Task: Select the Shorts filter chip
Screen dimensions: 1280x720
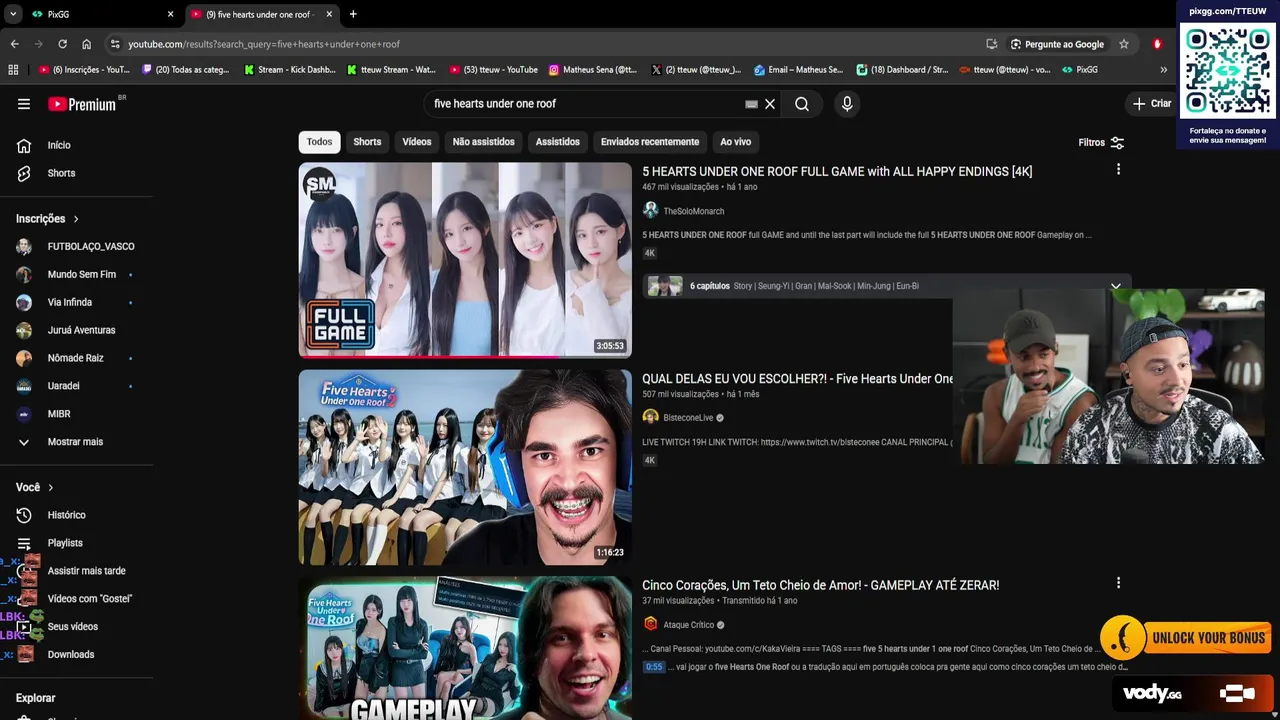Action: coord(367,142)
